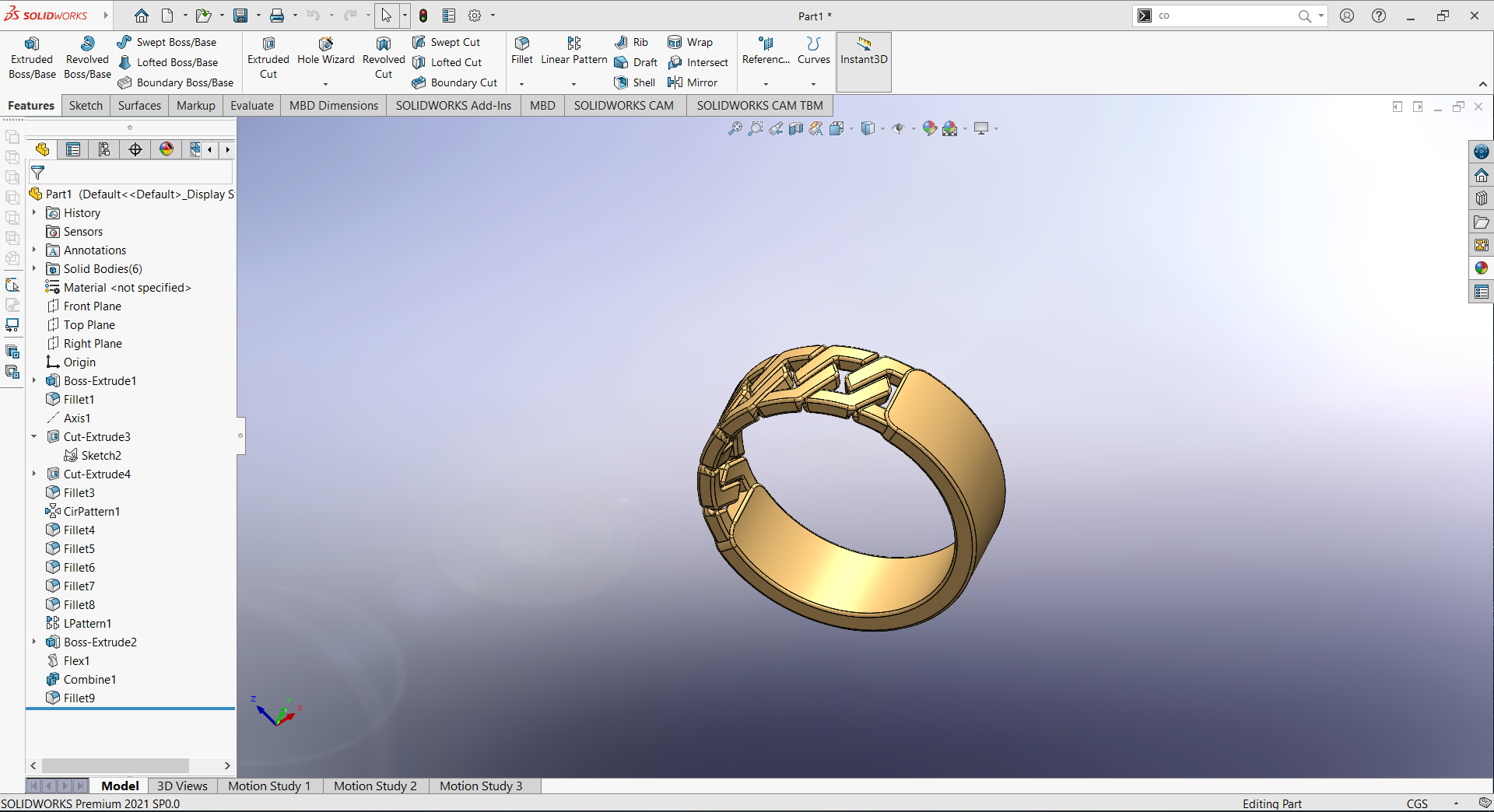Select the Revolved Boss/Base tool
Screen dimensions: 1494x812
tap(87, 58)
